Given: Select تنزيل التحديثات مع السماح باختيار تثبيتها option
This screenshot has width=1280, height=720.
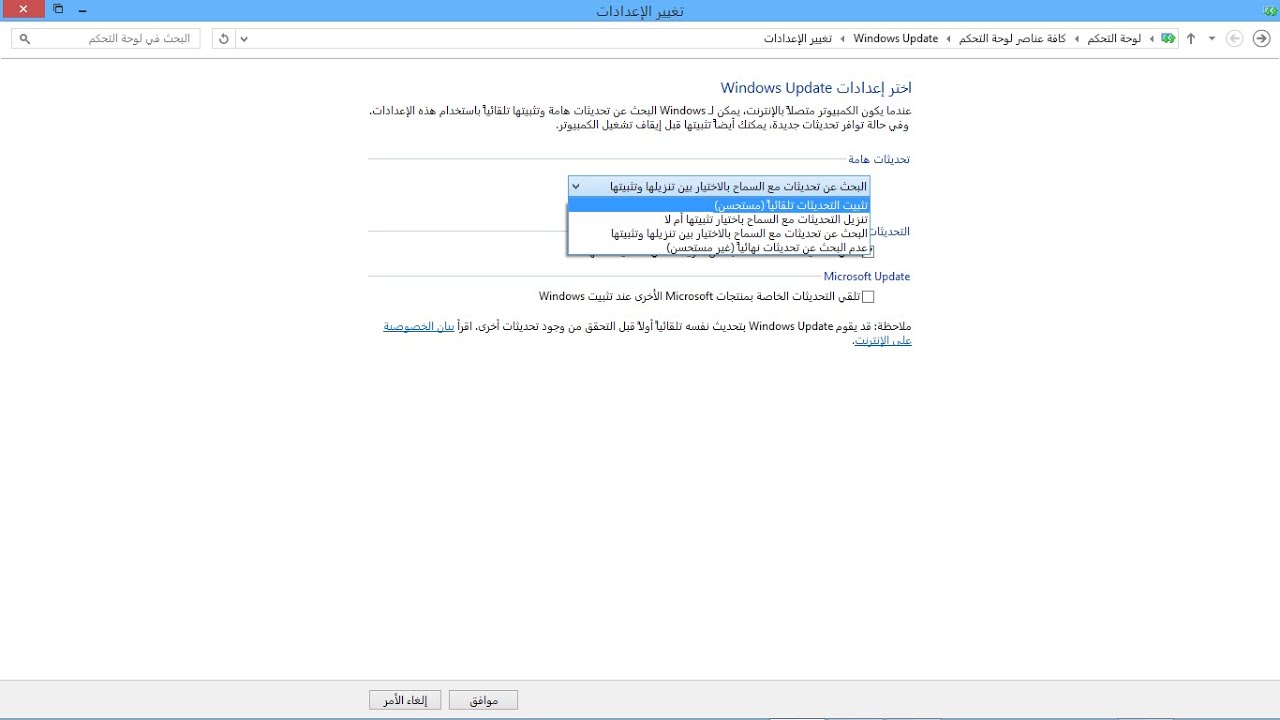Looking at the screenshot, I should pyautogui.click(x=718, y=219).
